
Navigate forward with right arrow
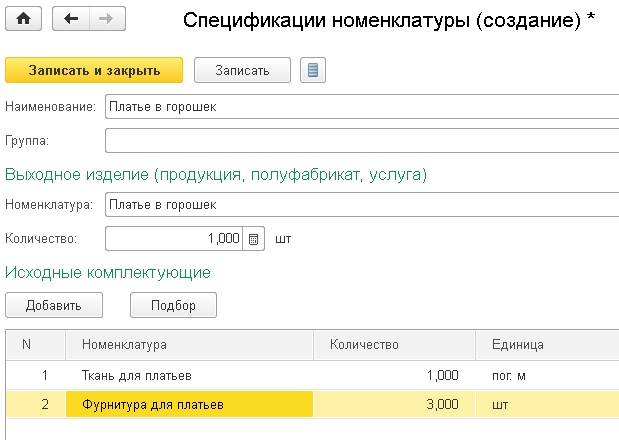point(107,19)
